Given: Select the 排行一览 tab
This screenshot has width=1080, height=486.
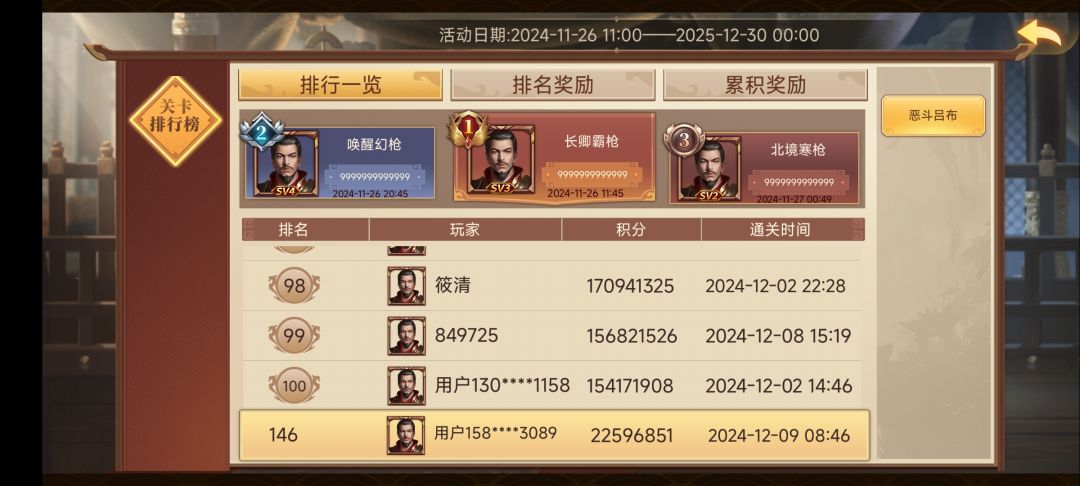Looking at the screenshot, I should (340, 85).
